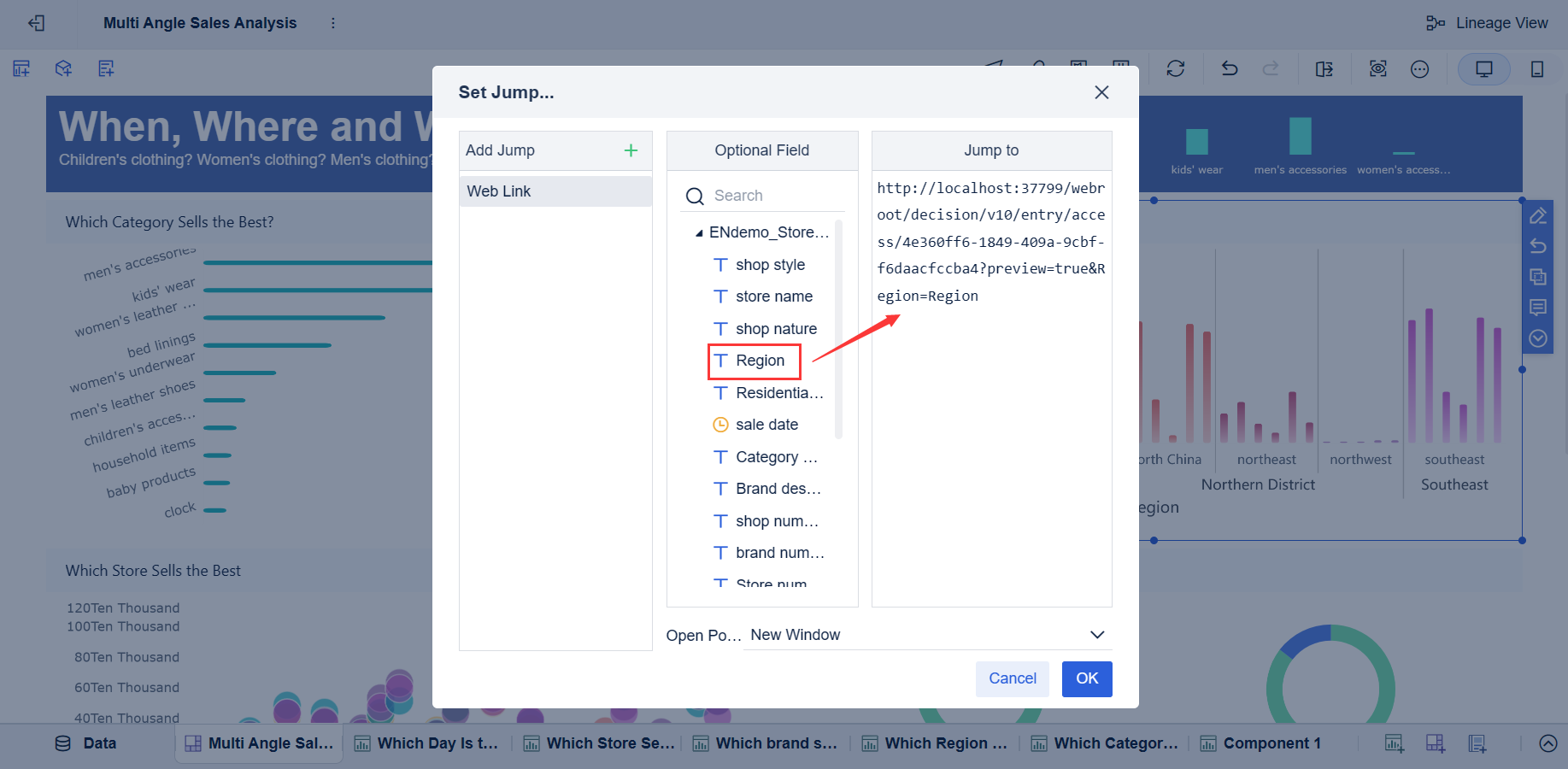Image resolution: width=1568 pixels, height=769 pixels.
Task: Collapse the bottom panel with the circular chevron
Action: (x=1548, y=743)
